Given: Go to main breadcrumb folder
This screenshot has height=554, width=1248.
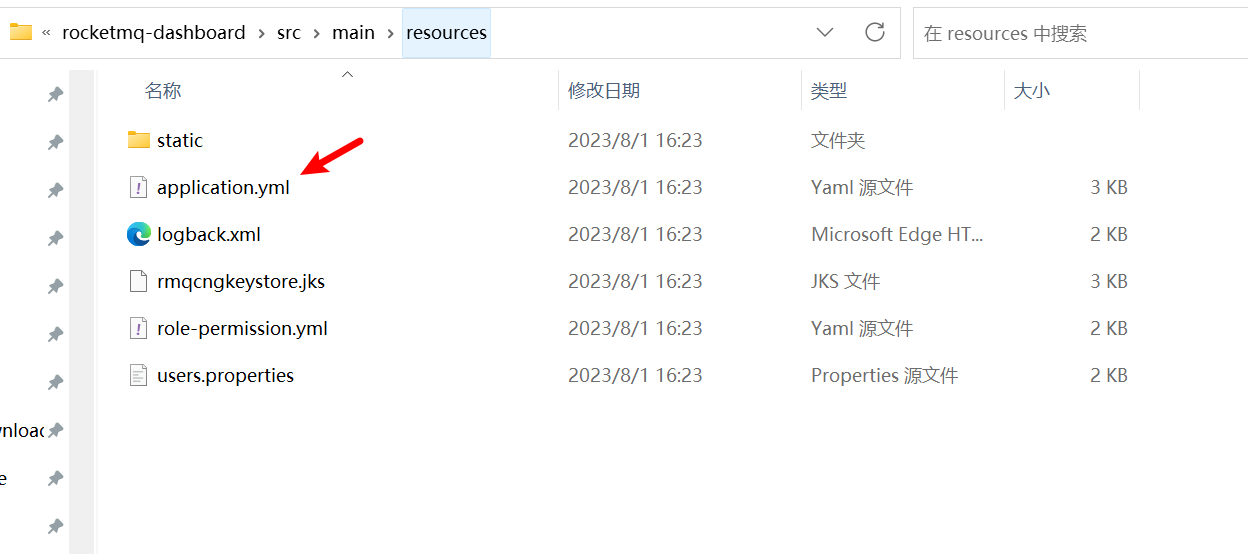Looking at the screenshot, I should click(x=353, y=33).
